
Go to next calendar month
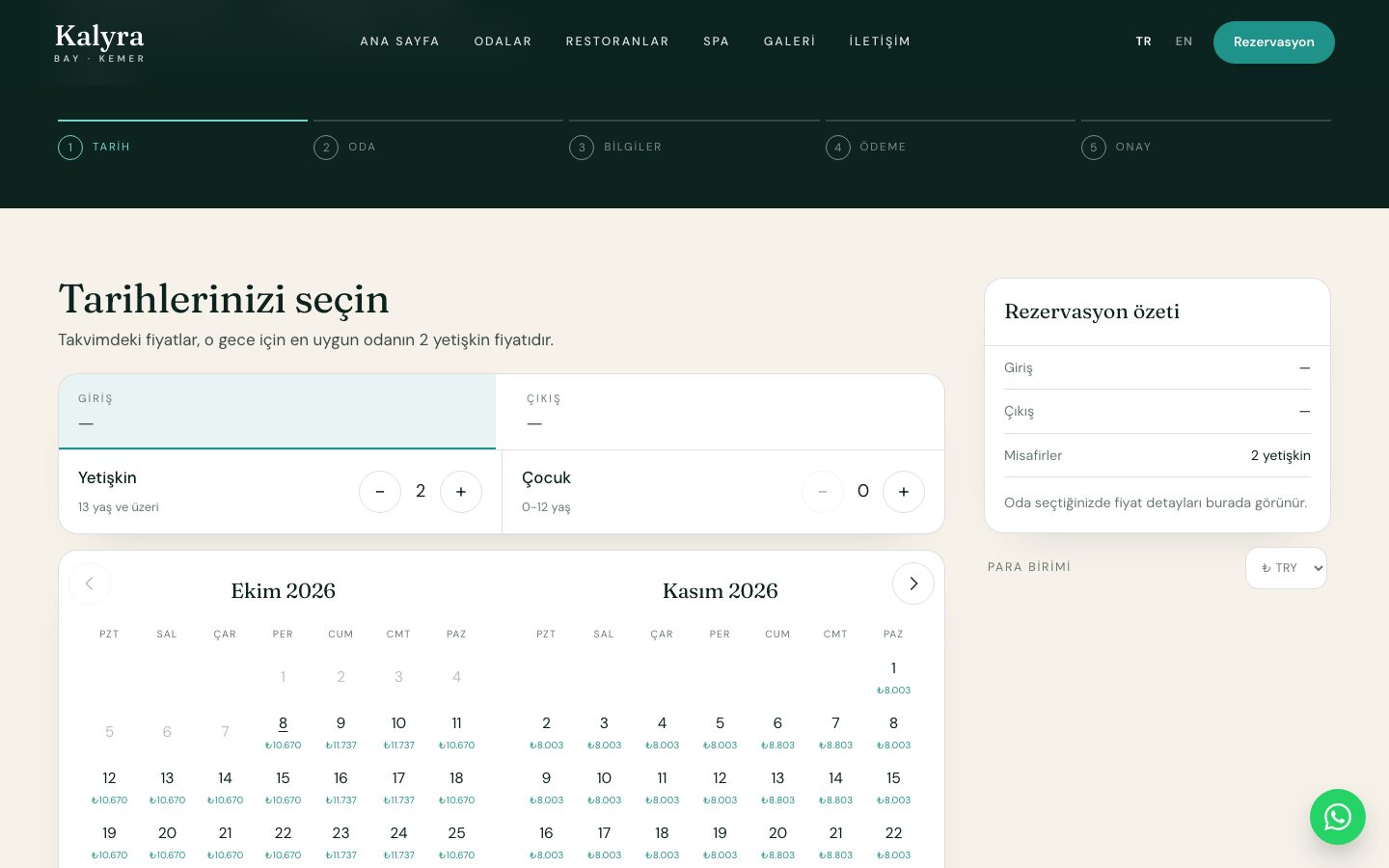tap(913, 583)
